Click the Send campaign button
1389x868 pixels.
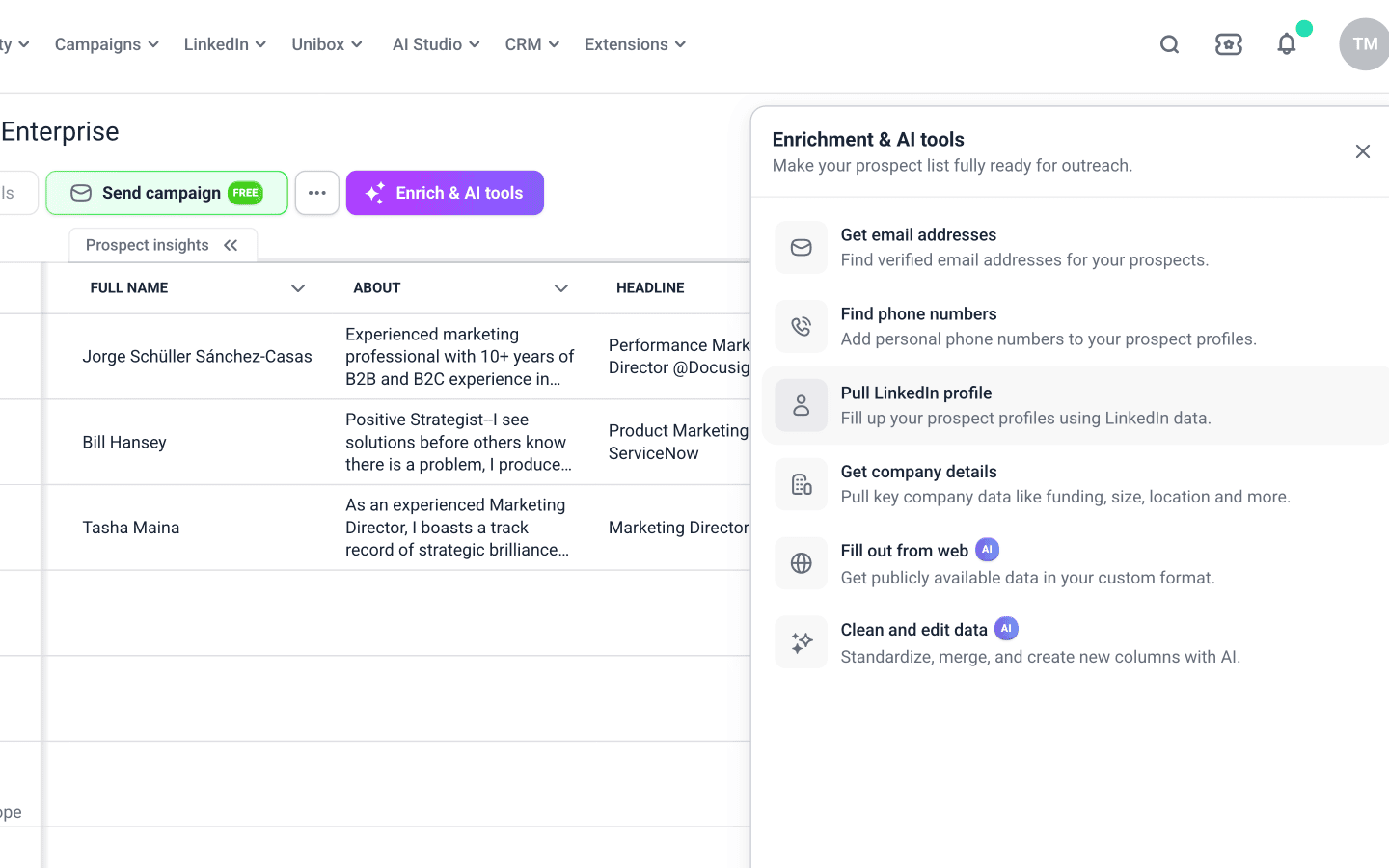(167, 193)
